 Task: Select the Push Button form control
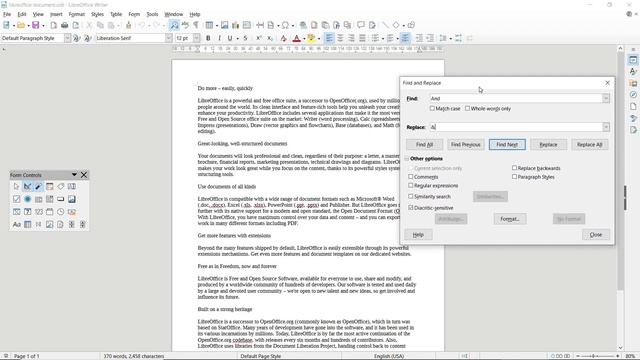[60, 199]
